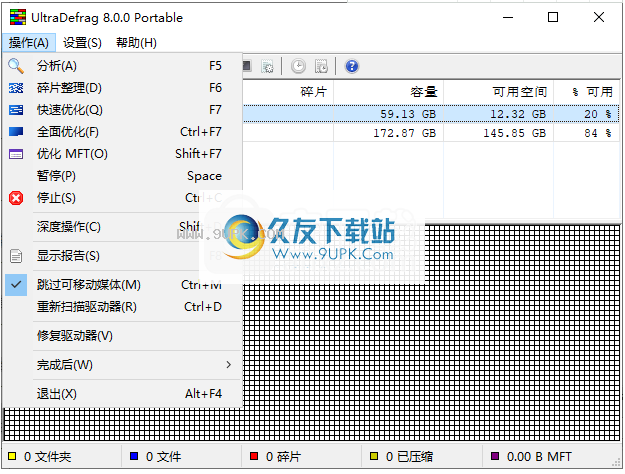Click the UltraDefrag title bar app icon
Viewport: 625px width, 474px height.
click(x=18, y=18)
